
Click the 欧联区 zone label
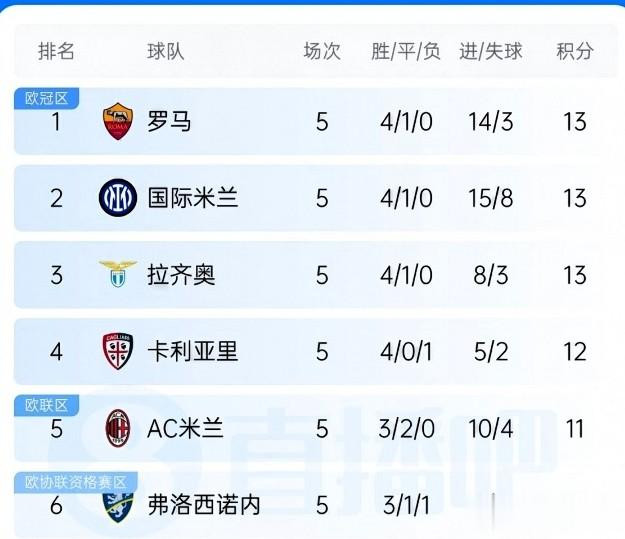pyautogui.click(x=47, y=405)
